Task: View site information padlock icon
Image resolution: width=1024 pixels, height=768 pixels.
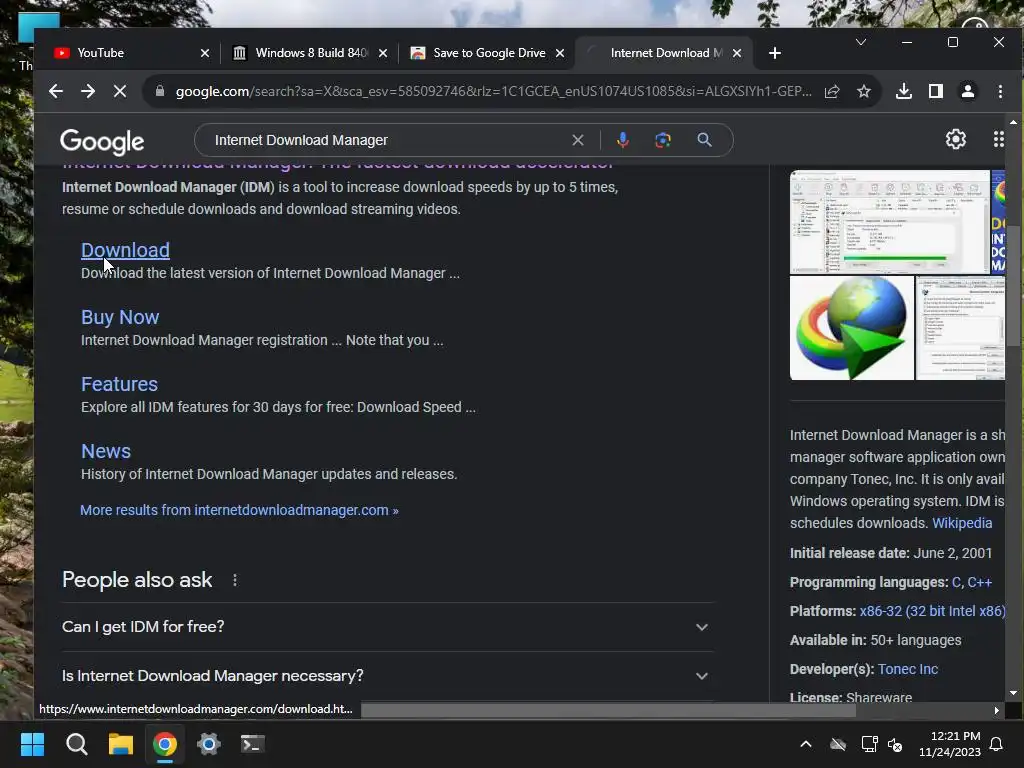Action: pos(160,91)
